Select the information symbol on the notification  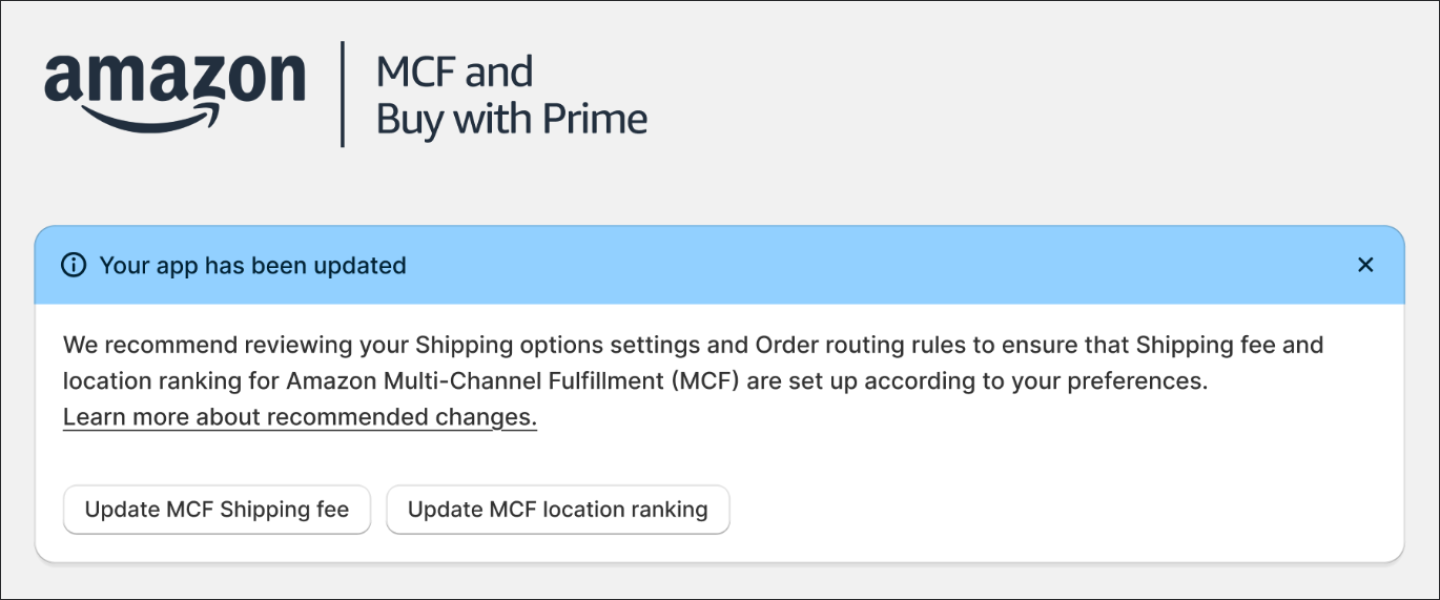[73, 264]
